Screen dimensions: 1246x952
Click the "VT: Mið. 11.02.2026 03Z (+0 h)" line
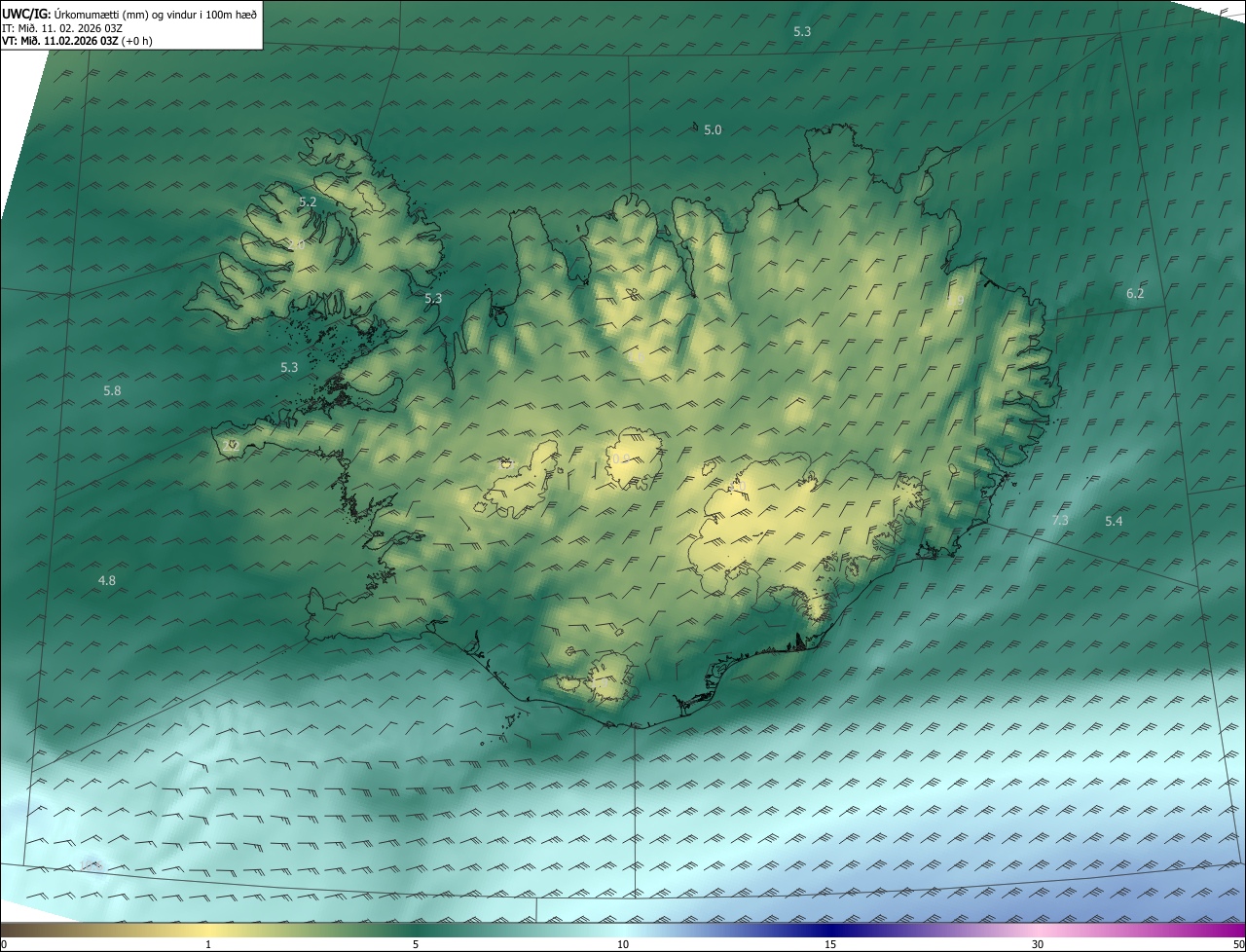coord(77,41)
